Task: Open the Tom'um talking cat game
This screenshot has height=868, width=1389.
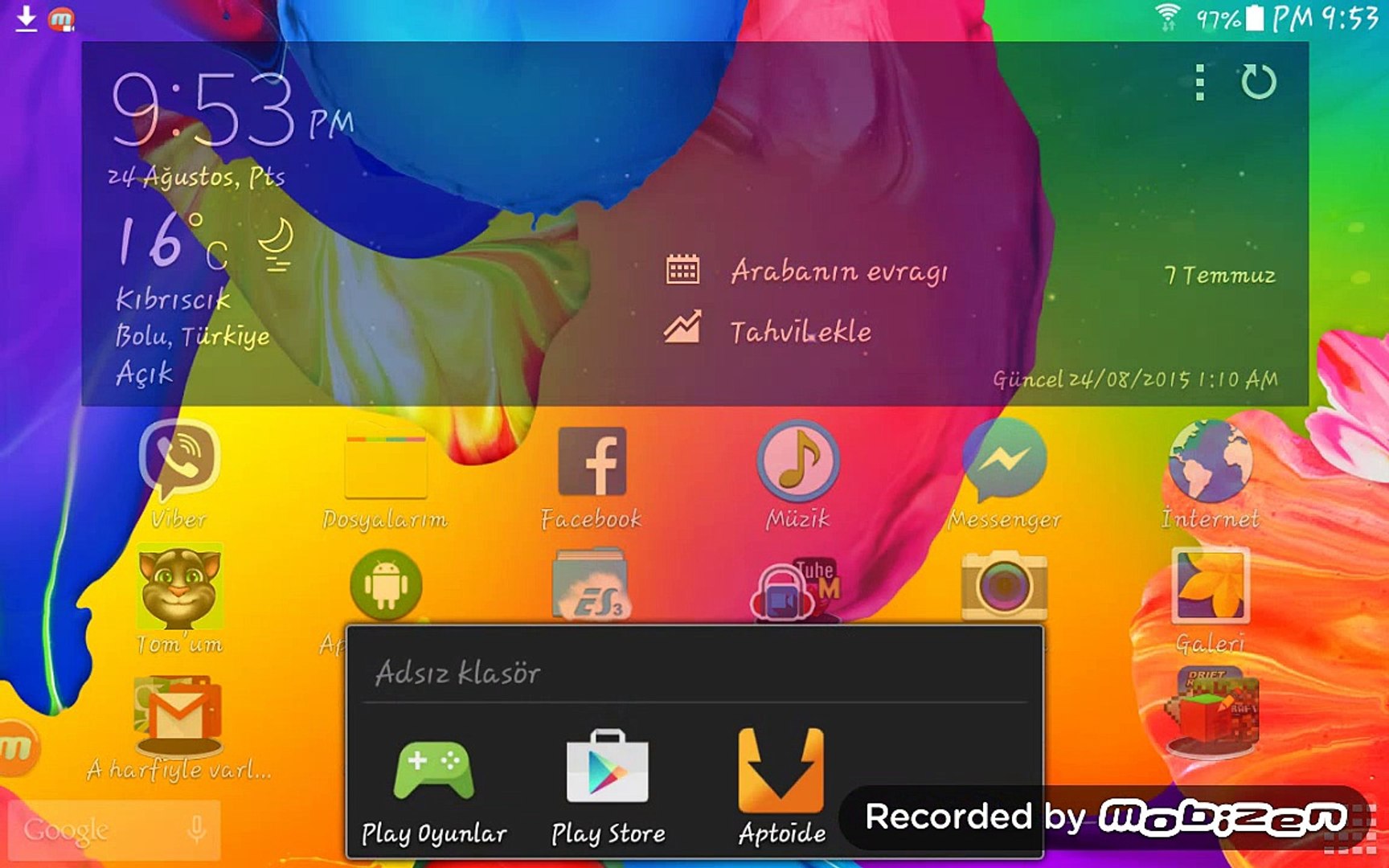Action: click(x=180, y=587)
